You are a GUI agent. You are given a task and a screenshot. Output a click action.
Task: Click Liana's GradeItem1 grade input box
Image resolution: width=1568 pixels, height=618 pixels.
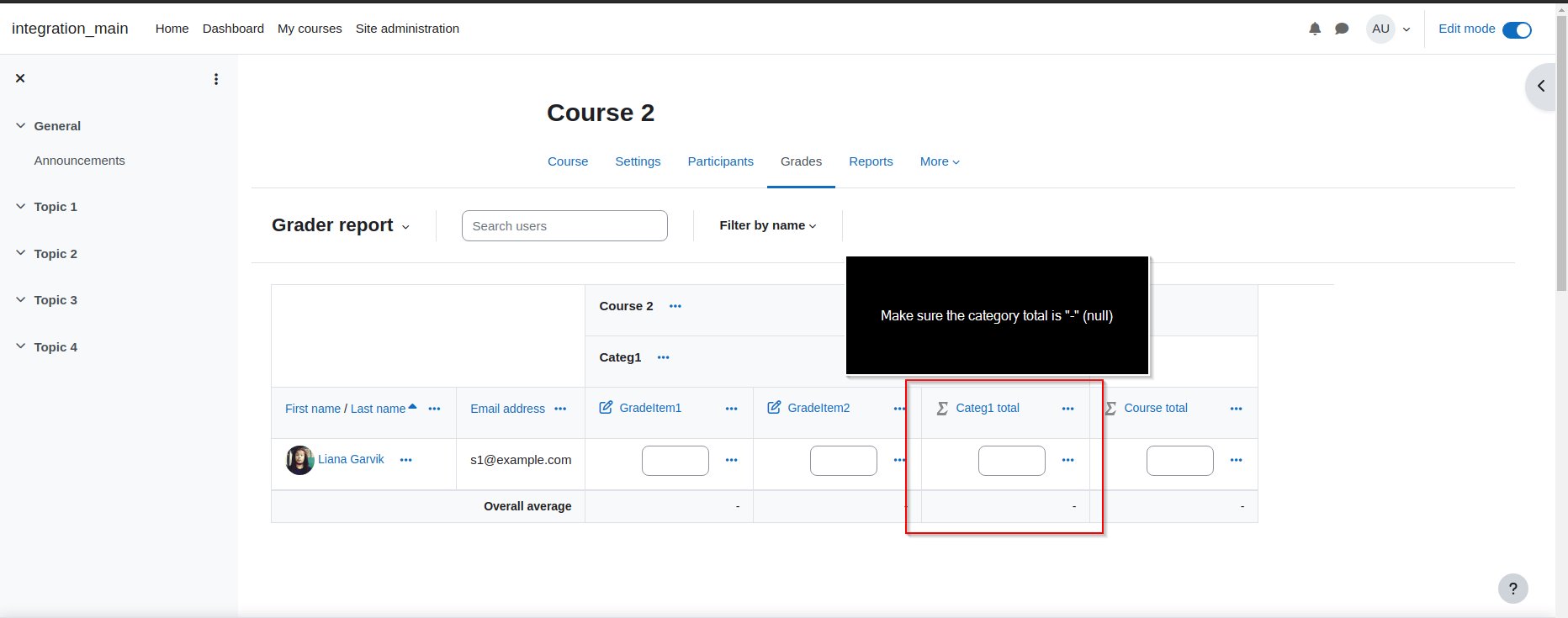coord(675,461)
